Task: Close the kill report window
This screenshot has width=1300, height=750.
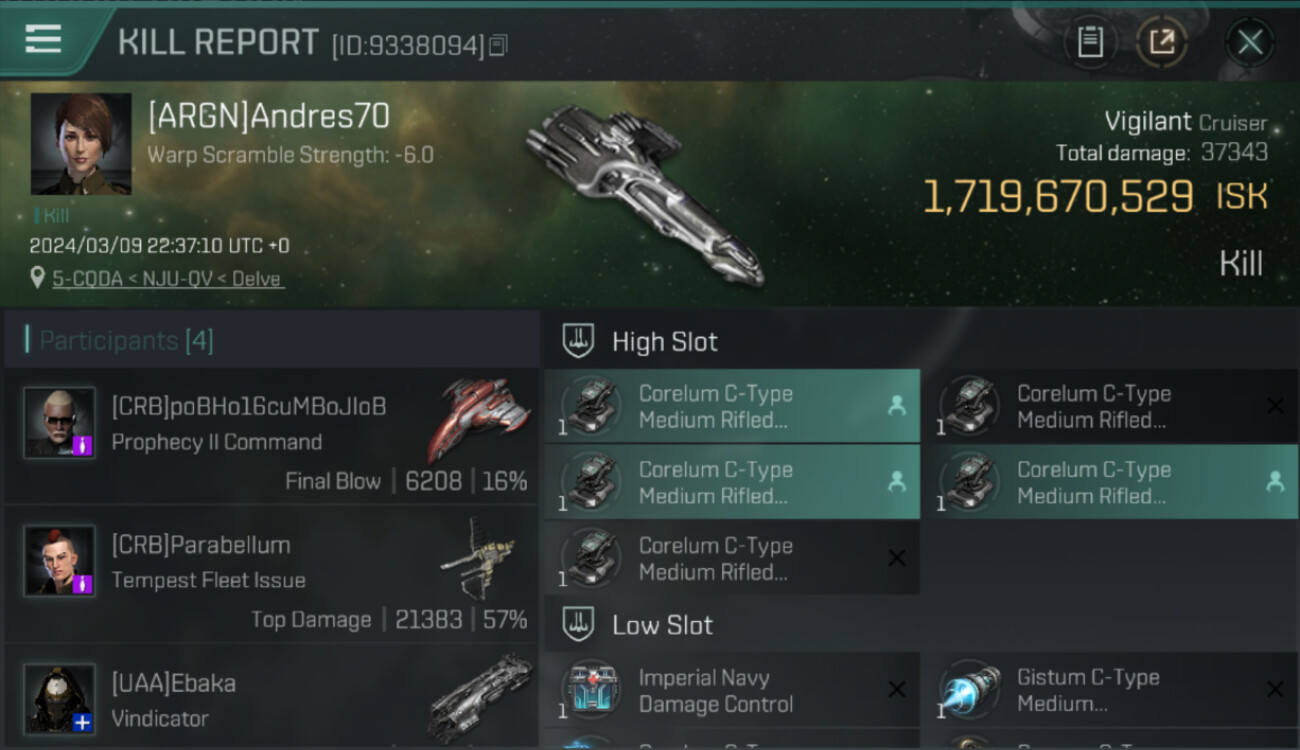Action: [1249, 42]
